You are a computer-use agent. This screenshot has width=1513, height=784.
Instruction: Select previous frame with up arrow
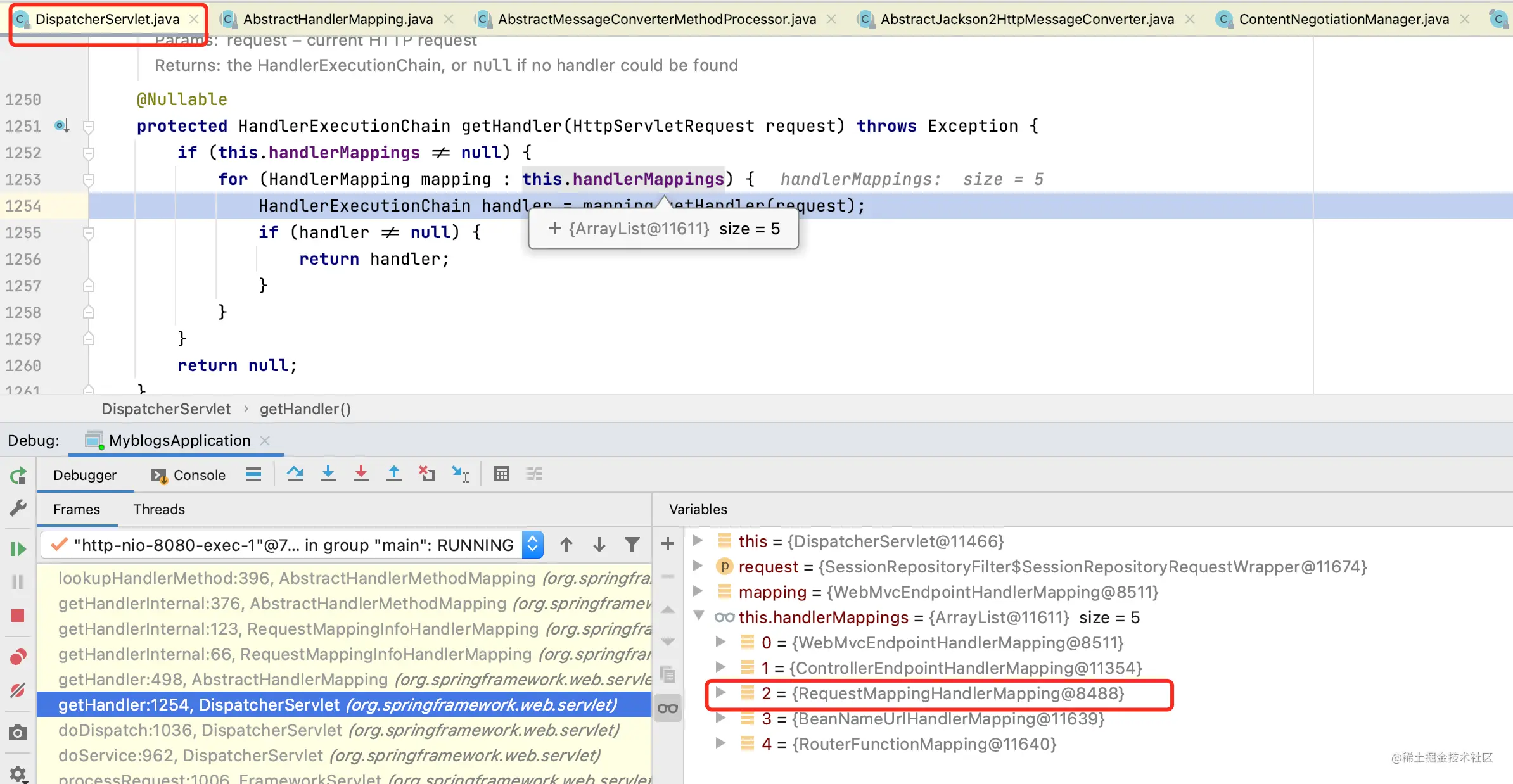pyautogui.click(x=566, y=545)
